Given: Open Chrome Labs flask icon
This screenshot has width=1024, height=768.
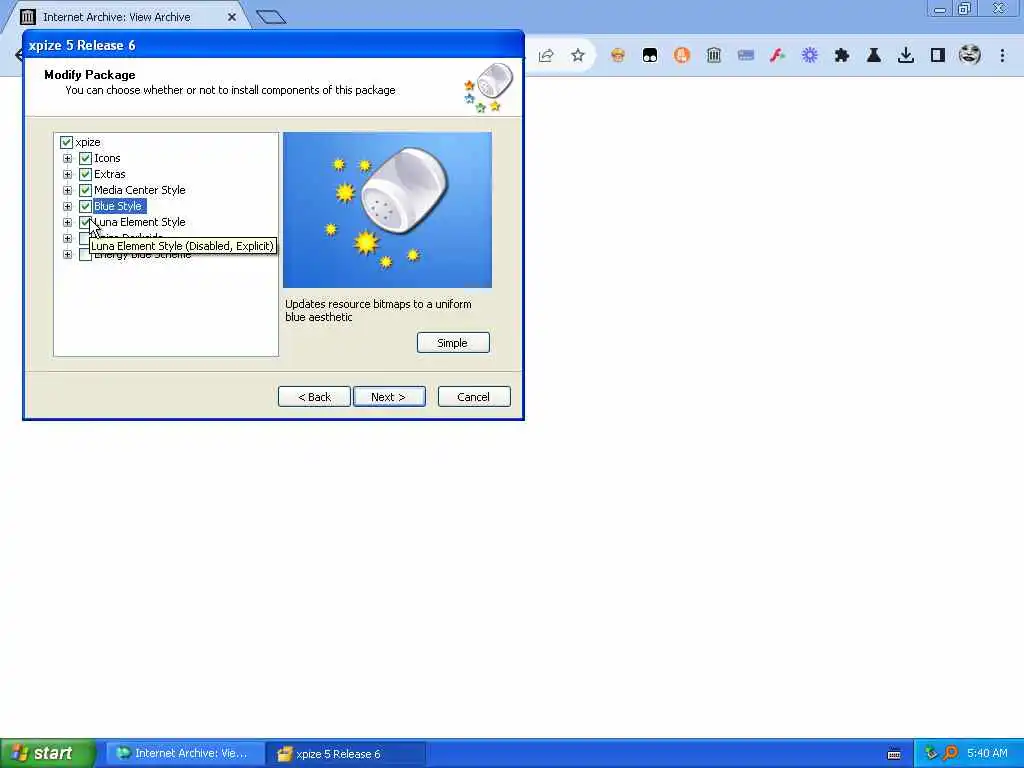Looking at the screenshot, I should (x=874, y=56).
